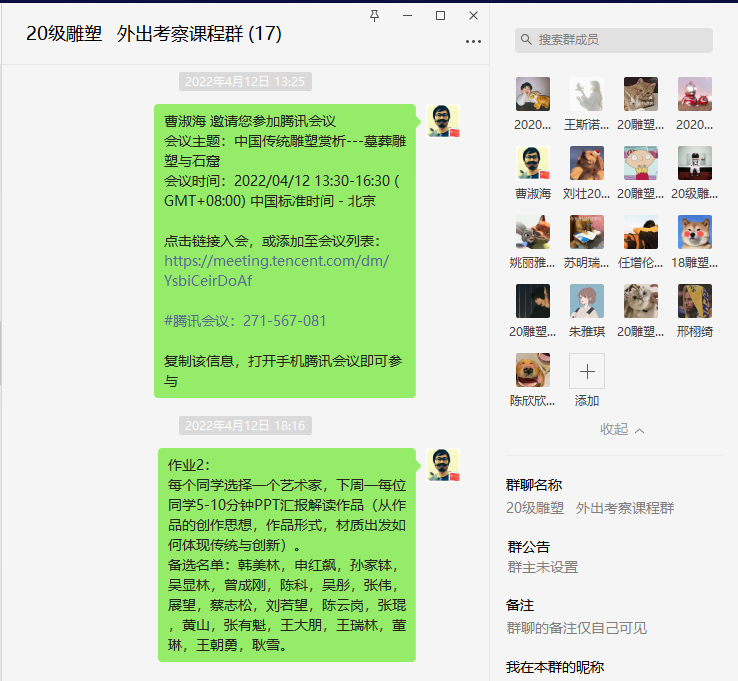Click the 群主未设置 group announcement text
The width and height of the screenshot is (738, 681).
coord(543,567)
